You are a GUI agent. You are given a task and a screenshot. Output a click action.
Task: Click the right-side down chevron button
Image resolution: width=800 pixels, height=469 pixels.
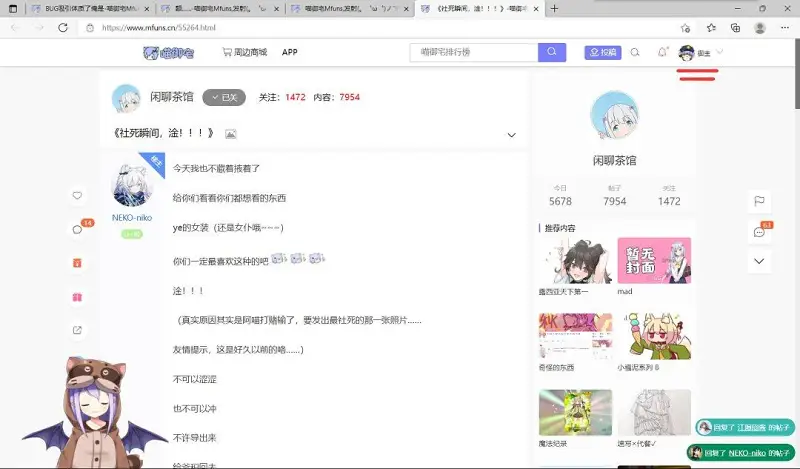click(x=759, y=261)
